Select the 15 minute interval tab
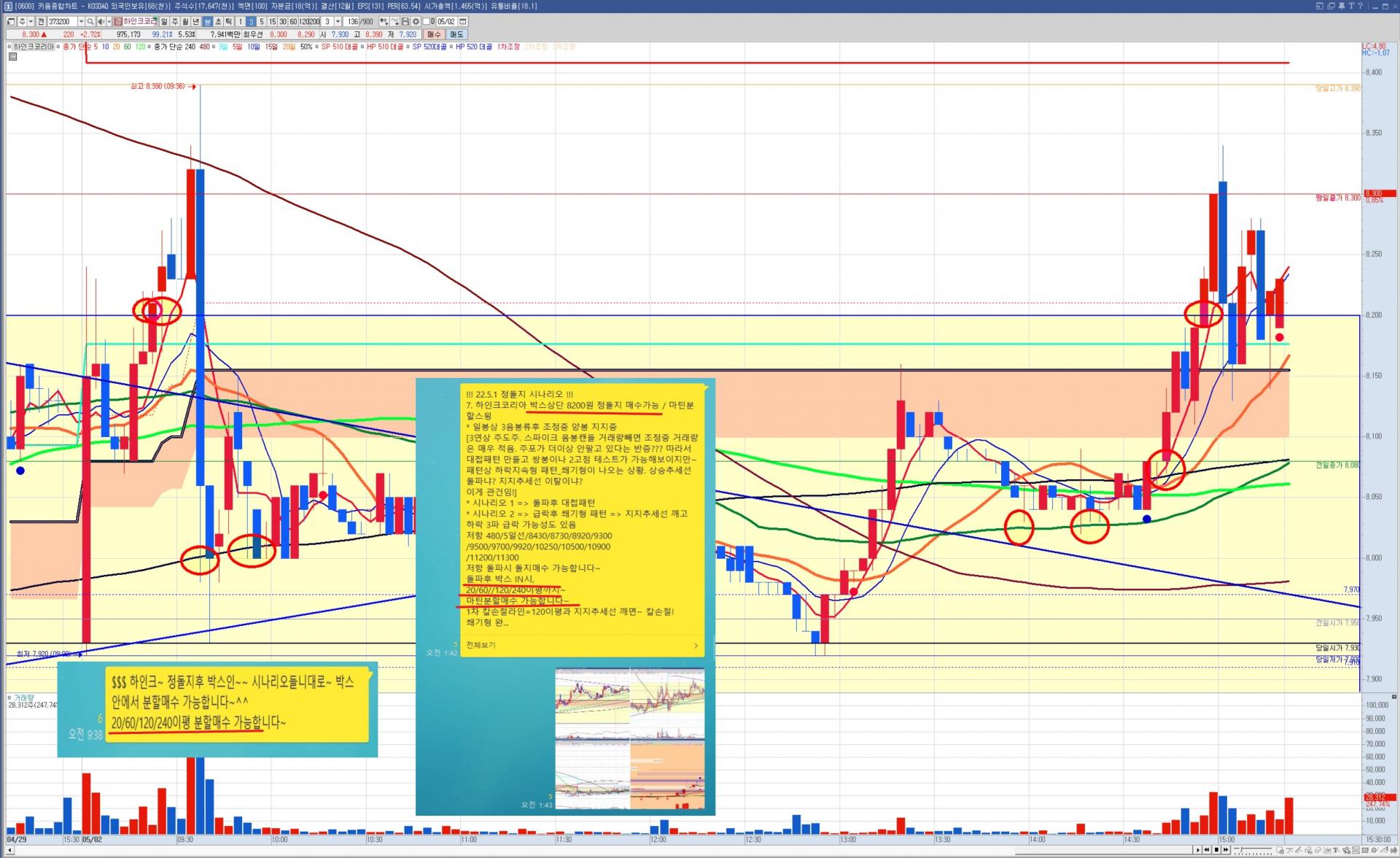The image size is (1400, 858). pyautogui.click(x=272, y=22)
